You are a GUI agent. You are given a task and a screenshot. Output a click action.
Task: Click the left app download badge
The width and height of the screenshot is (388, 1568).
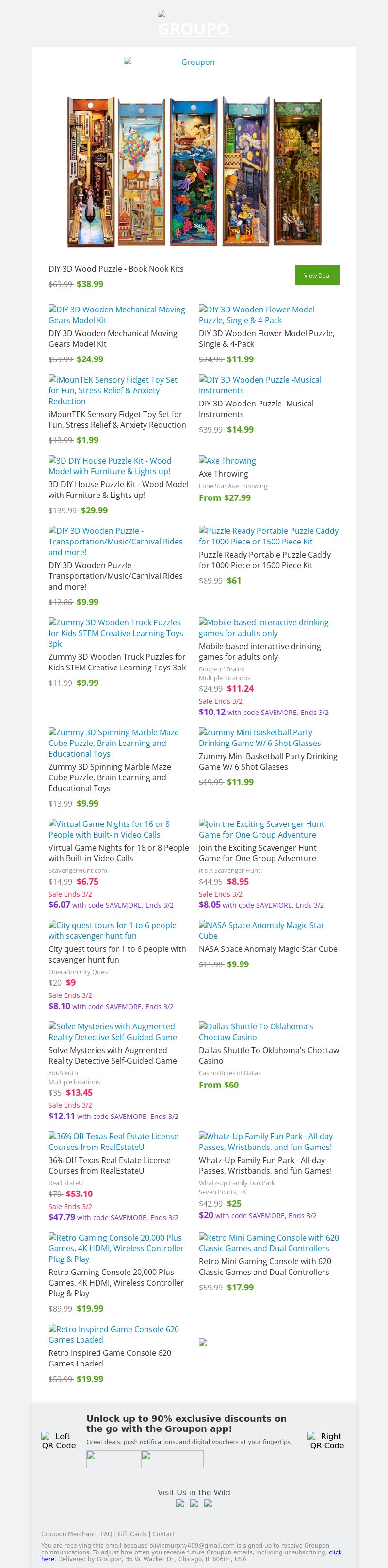[x=113, y=1459]
